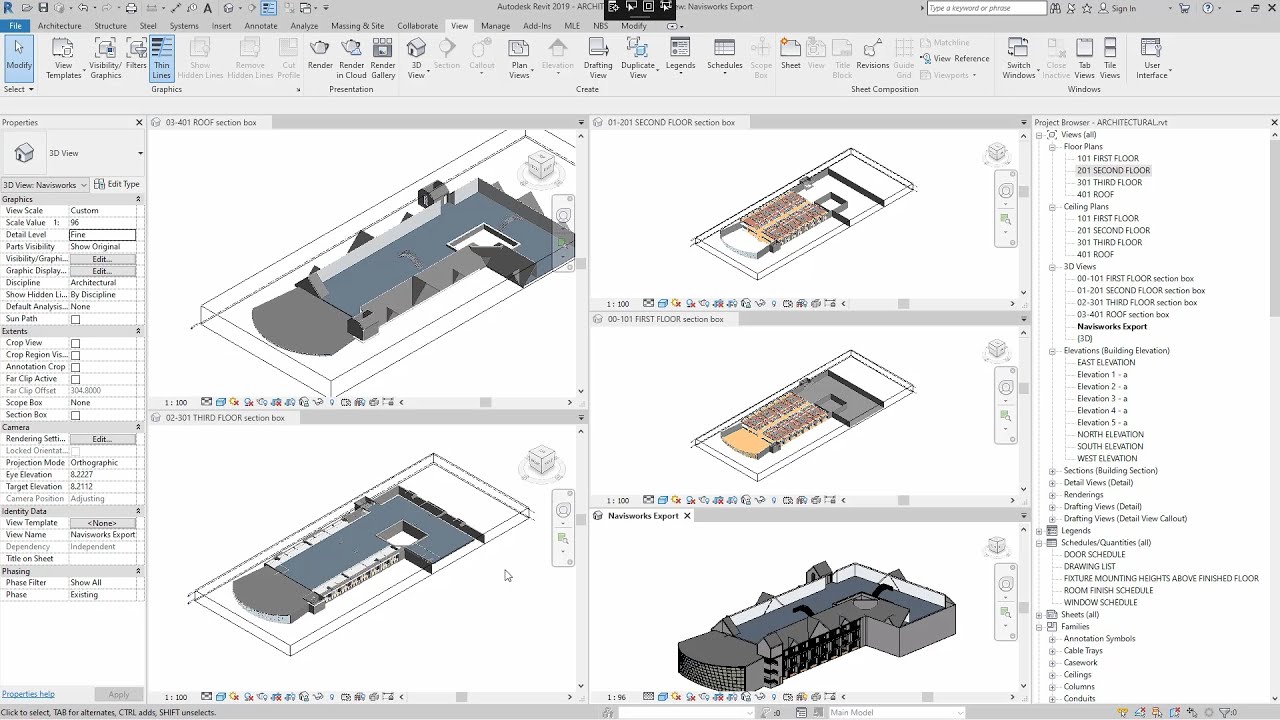
Task: Click View Reference tool
Action: [955, 58]
